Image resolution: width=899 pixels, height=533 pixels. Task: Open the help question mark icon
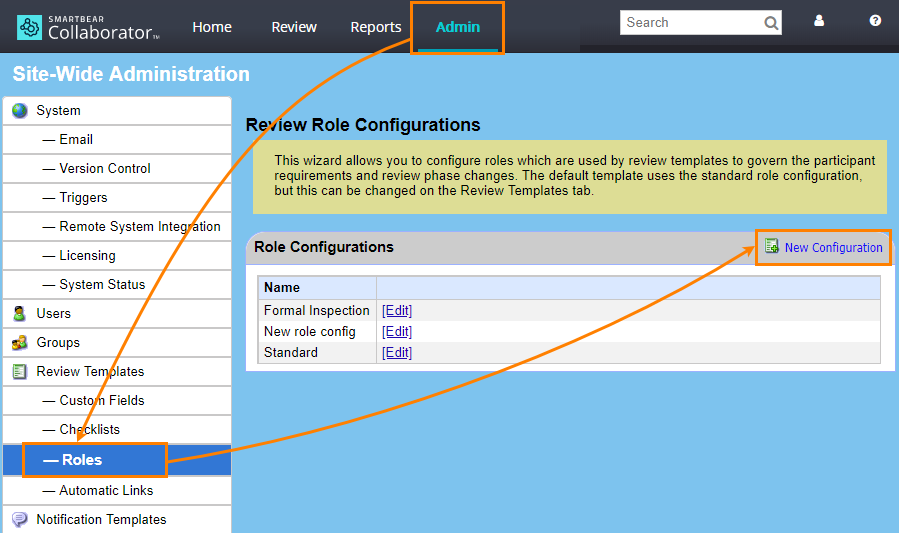pos(875,21)
